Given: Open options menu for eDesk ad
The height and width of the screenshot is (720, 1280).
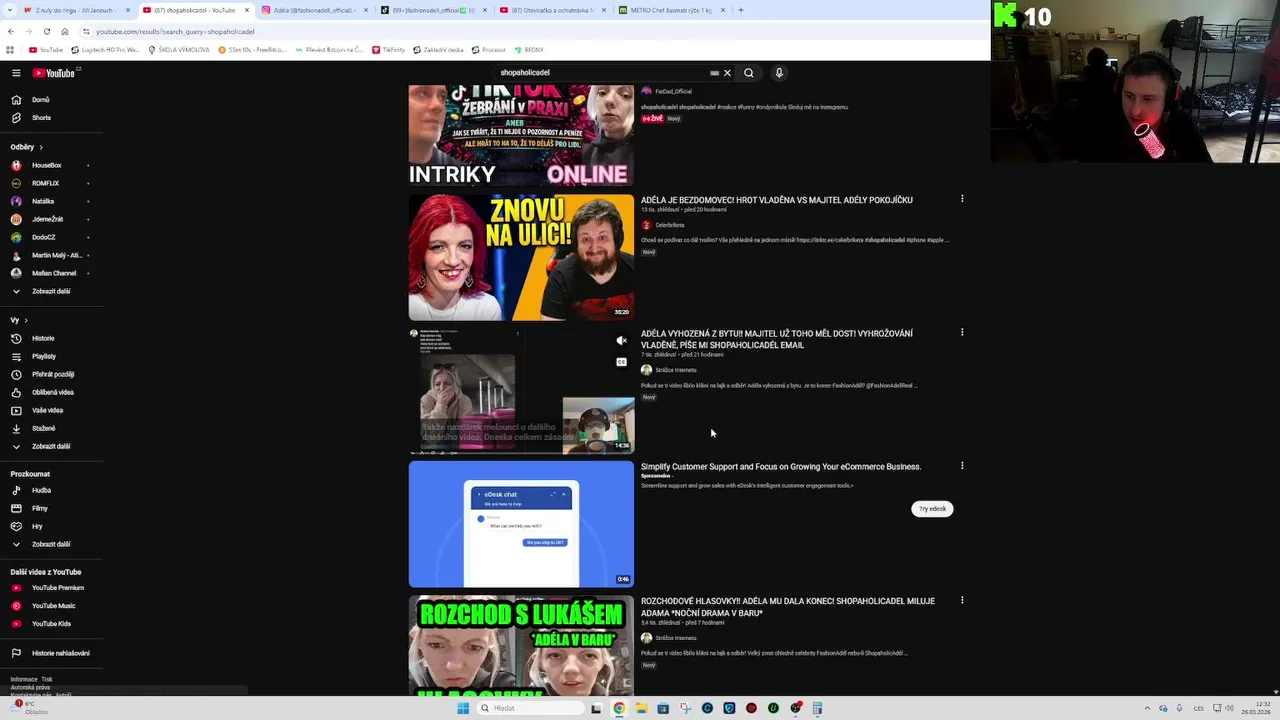Looking at the screenshot, I should coord(962,466).
